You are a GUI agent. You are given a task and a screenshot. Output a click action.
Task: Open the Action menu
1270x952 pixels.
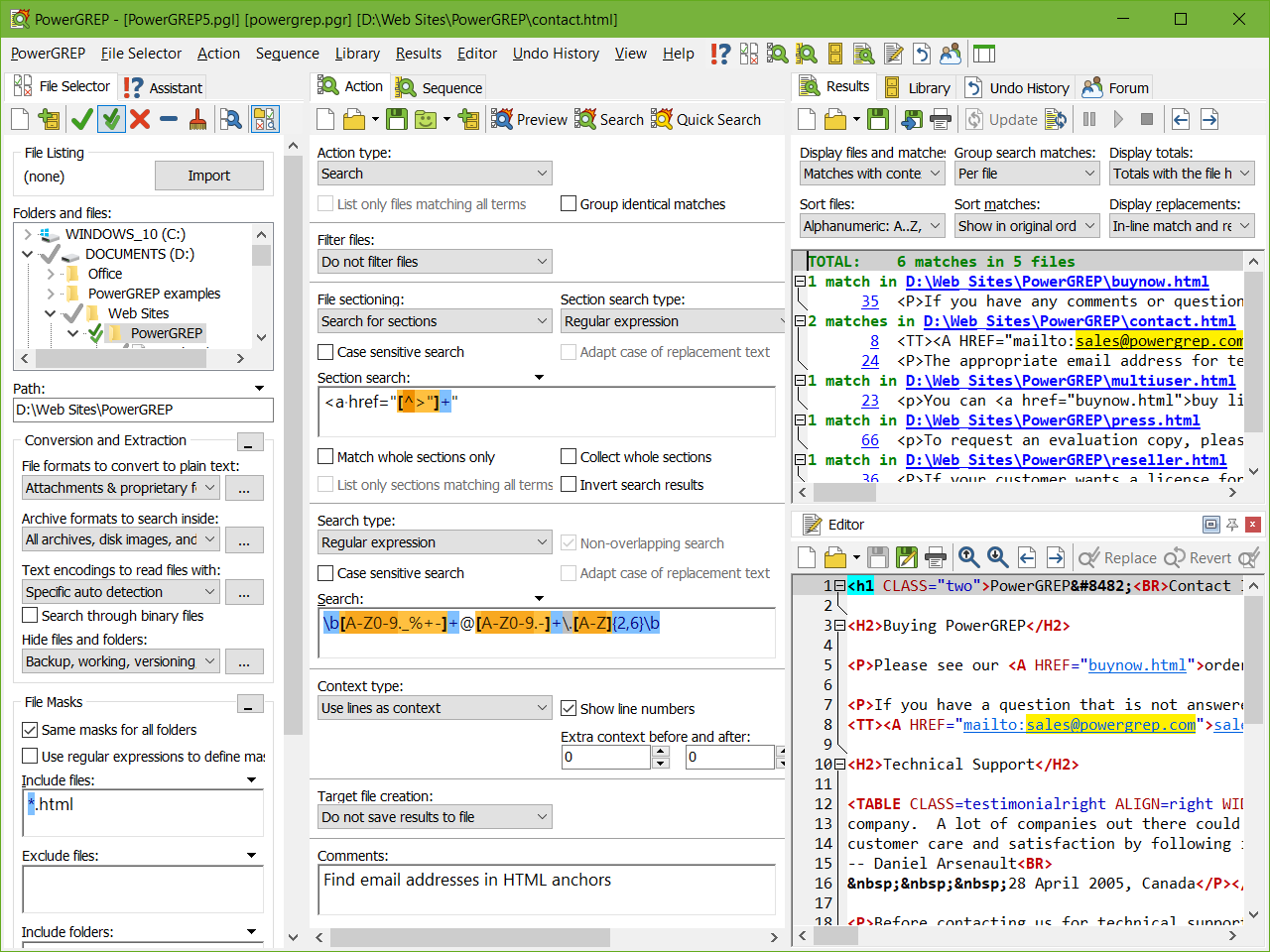[218, 54]
